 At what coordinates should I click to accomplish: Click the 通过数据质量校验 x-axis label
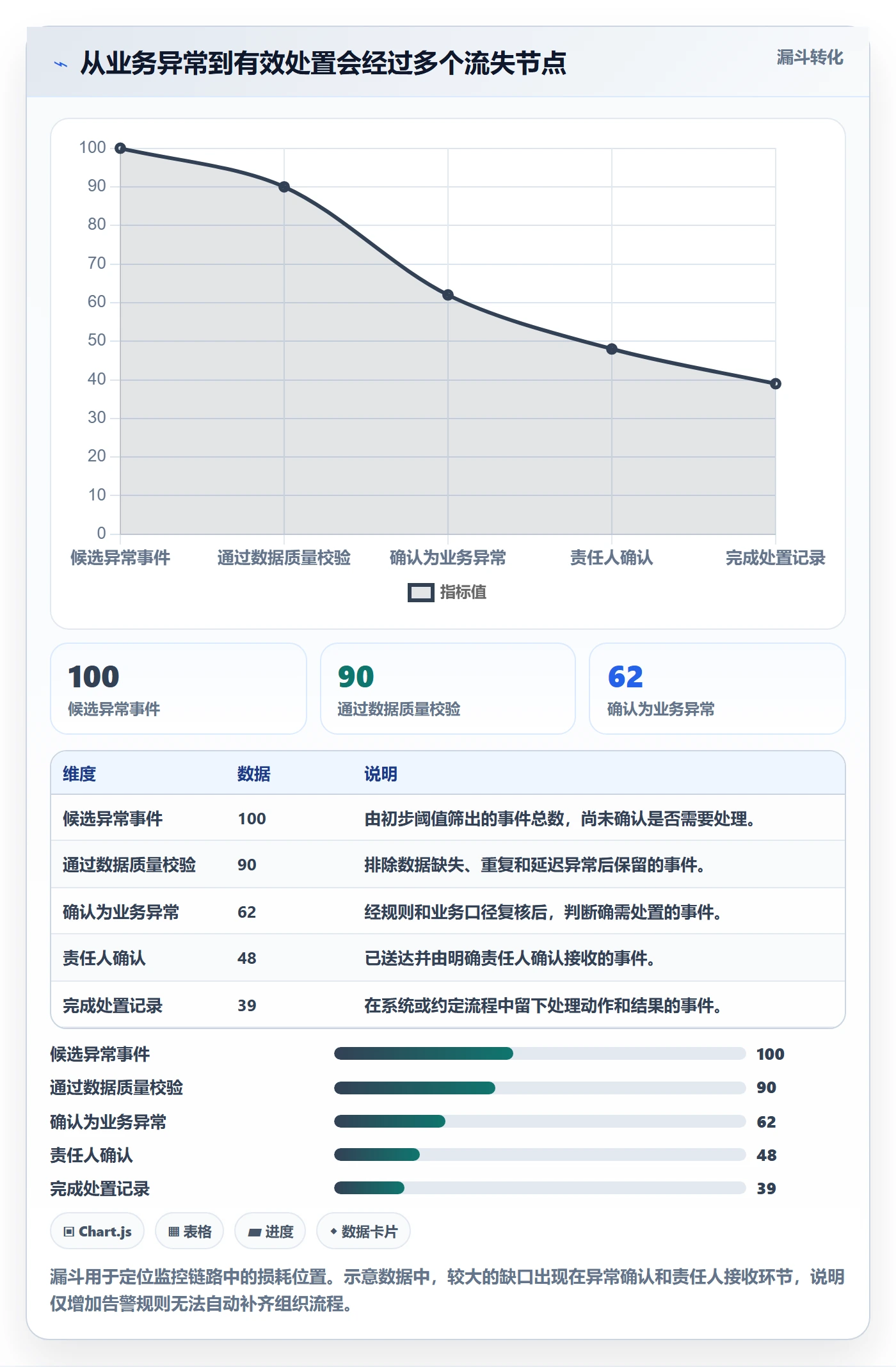[x=284, y=558]
